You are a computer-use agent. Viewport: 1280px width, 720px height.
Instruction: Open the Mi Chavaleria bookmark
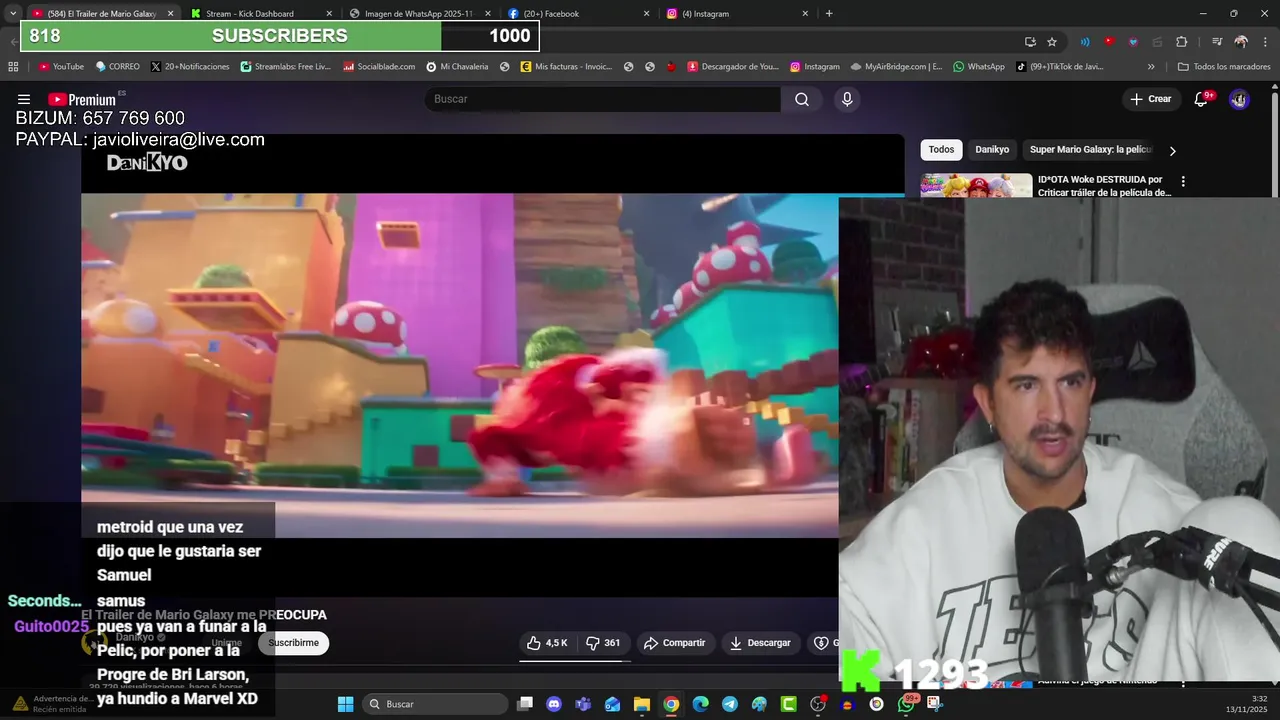click(x=457, y=67)
